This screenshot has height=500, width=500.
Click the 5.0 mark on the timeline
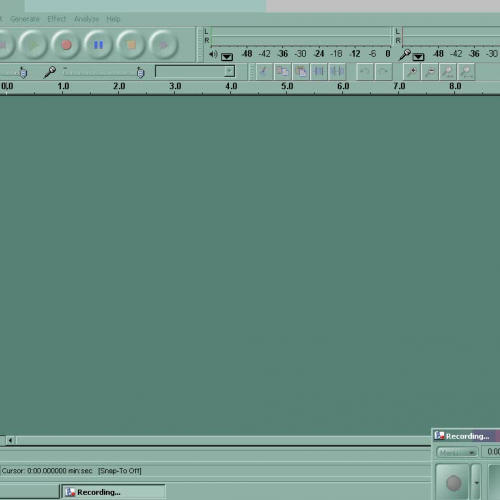tap(287, 86)
